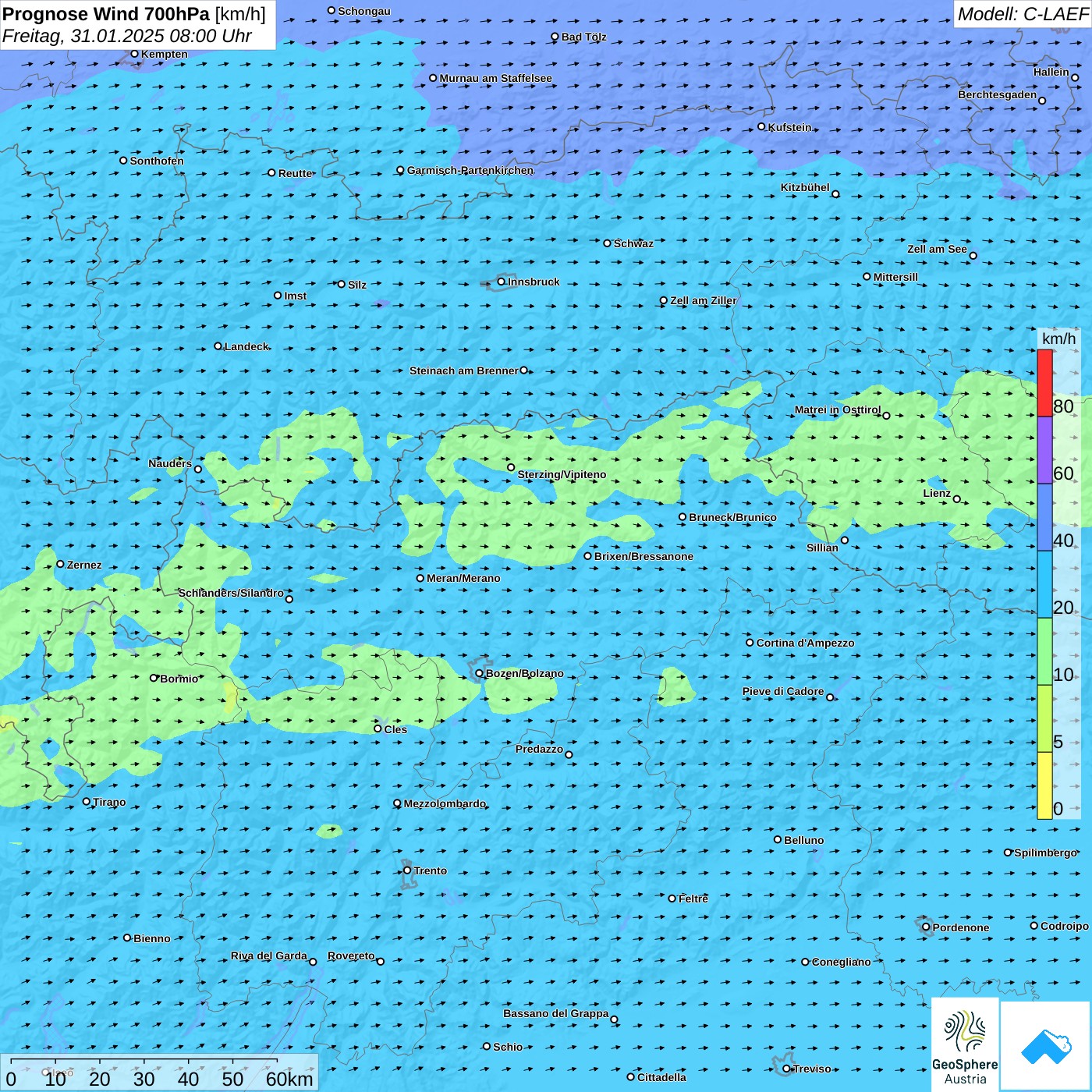
Task: Click the blue cloud logo icon
Action: coord(1046,1045)
